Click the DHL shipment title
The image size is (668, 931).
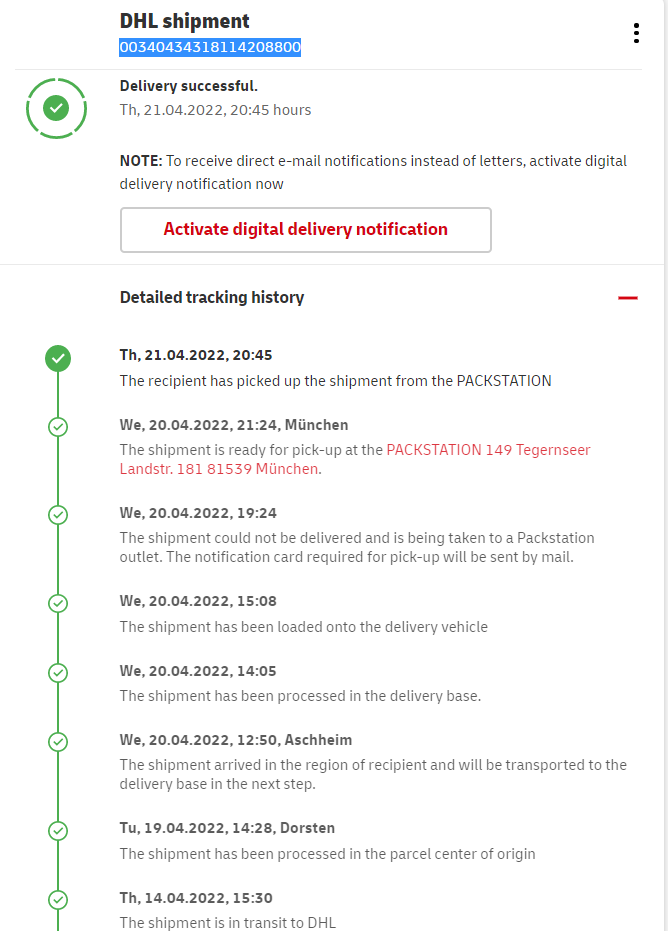185,21
